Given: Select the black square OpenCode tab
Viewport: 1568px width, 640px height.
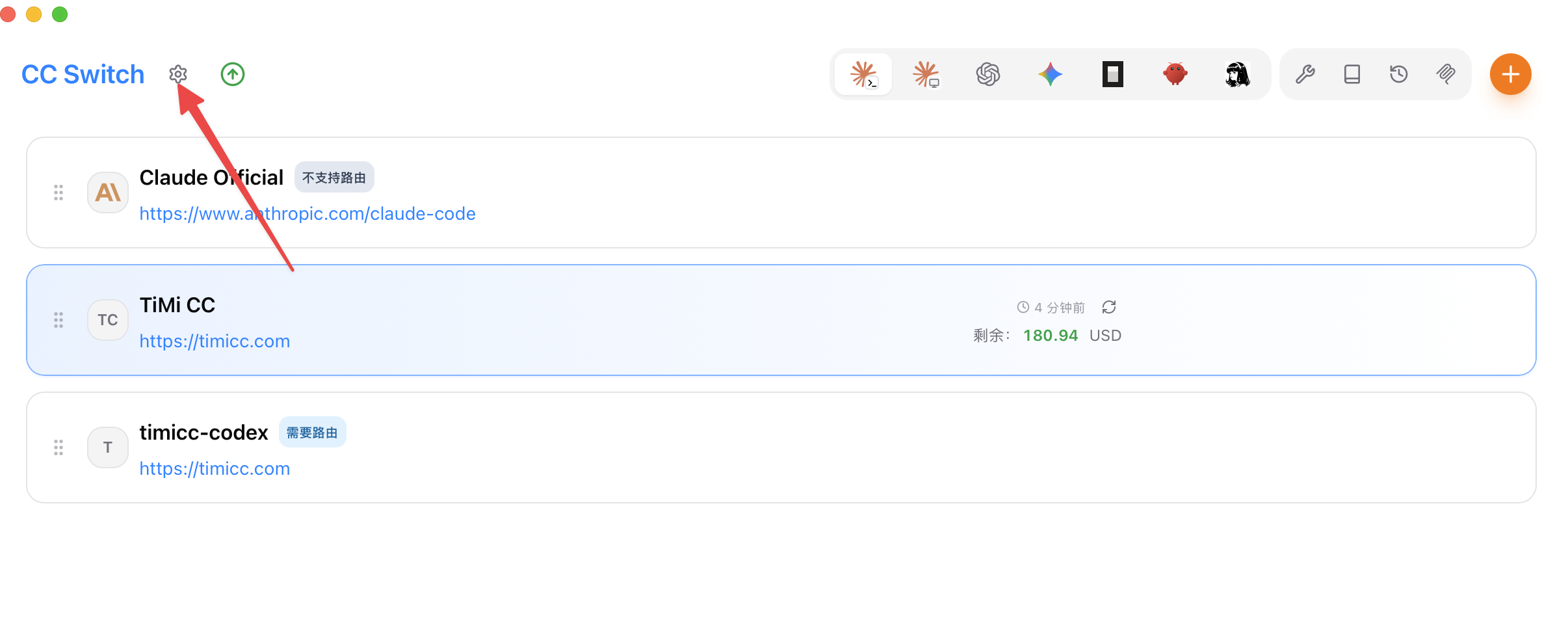Looking at the screenshot, I should [x=1113, y=74].
